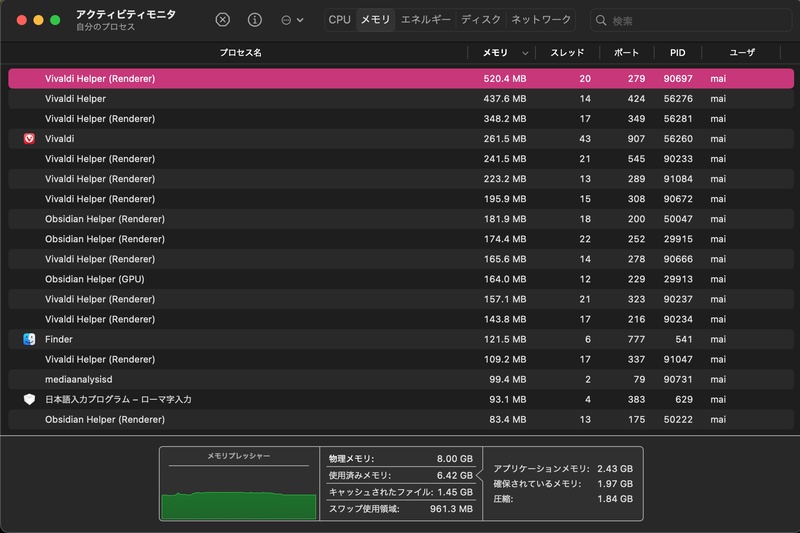Viewport: 800px width, 533px height.
Task: Click PID 629 cell
Action: point(684,399)
